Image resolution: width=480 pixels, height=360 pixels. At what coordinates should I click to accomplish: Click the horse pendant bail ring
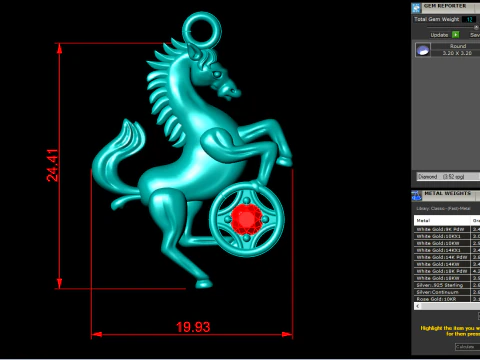(202, 29)
